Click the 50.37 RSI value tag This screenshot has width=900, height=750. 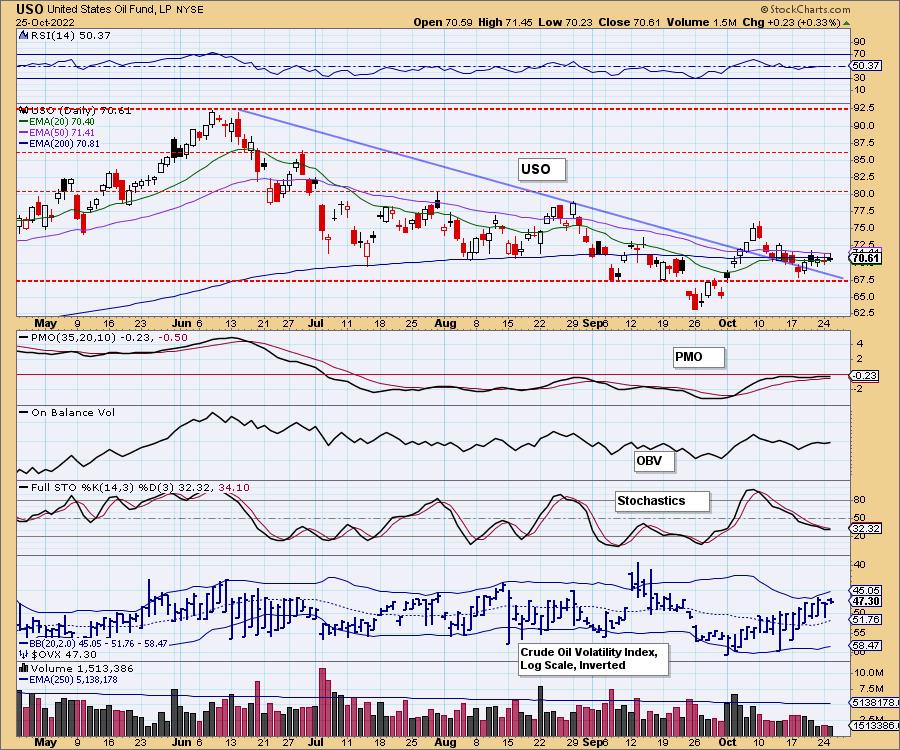866,66
